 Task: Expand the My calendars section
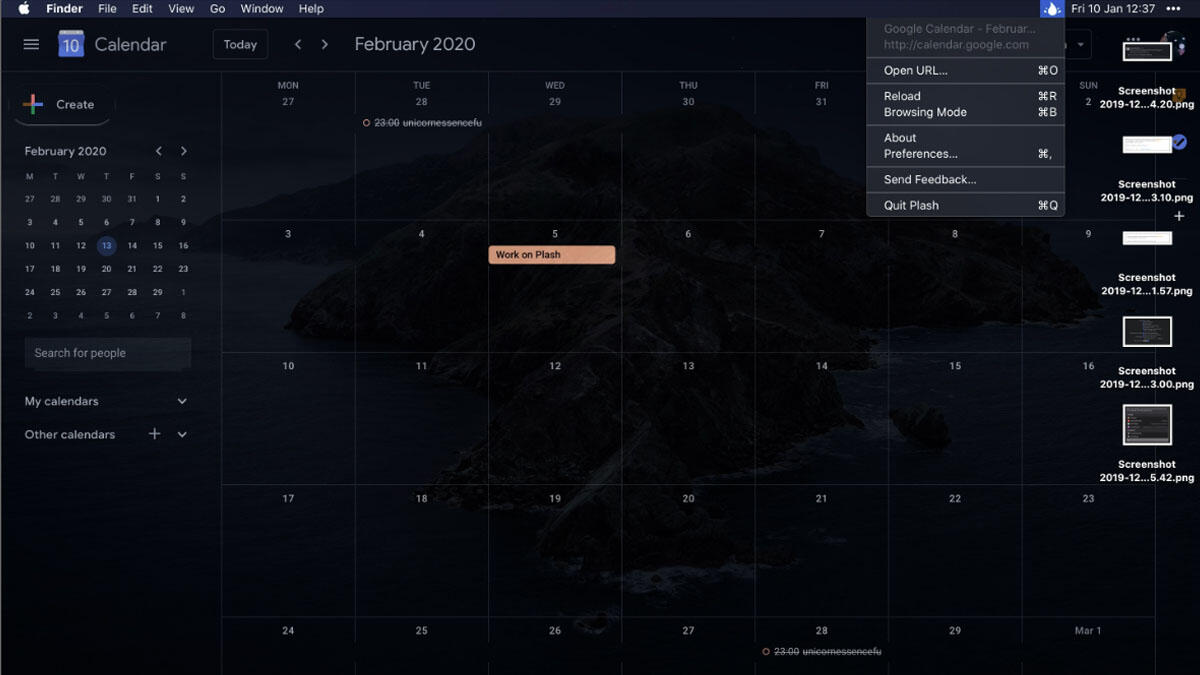point(182,401)
